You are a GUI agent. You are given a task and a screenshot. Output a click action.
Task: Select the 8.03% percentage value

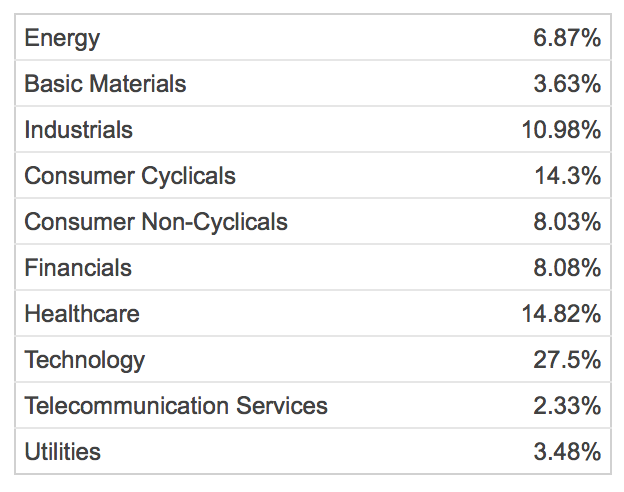(567, 222)
